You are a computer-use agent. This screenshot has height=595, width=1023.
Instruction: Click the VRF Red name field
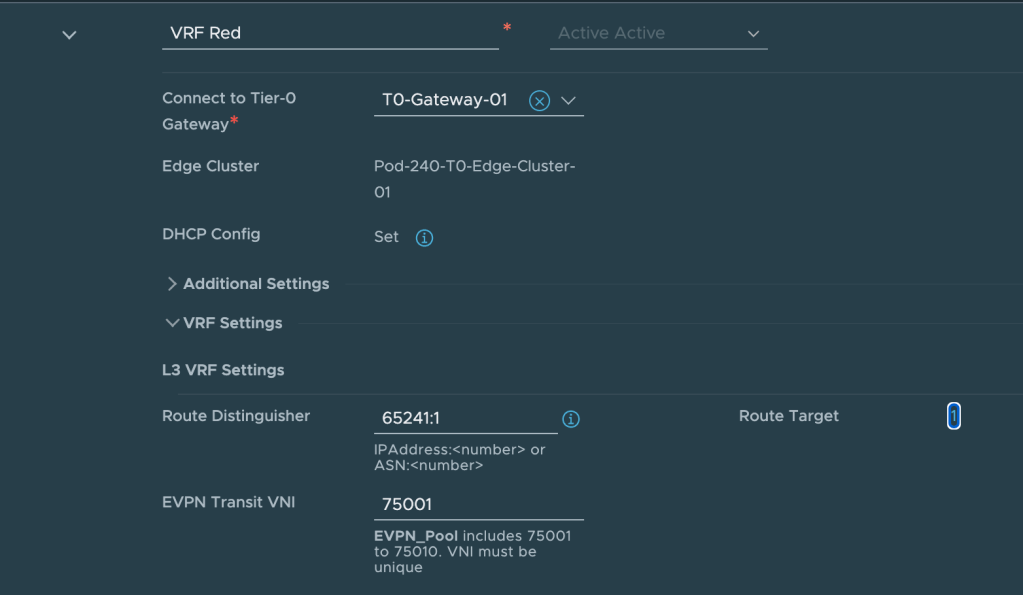(329, 34)
